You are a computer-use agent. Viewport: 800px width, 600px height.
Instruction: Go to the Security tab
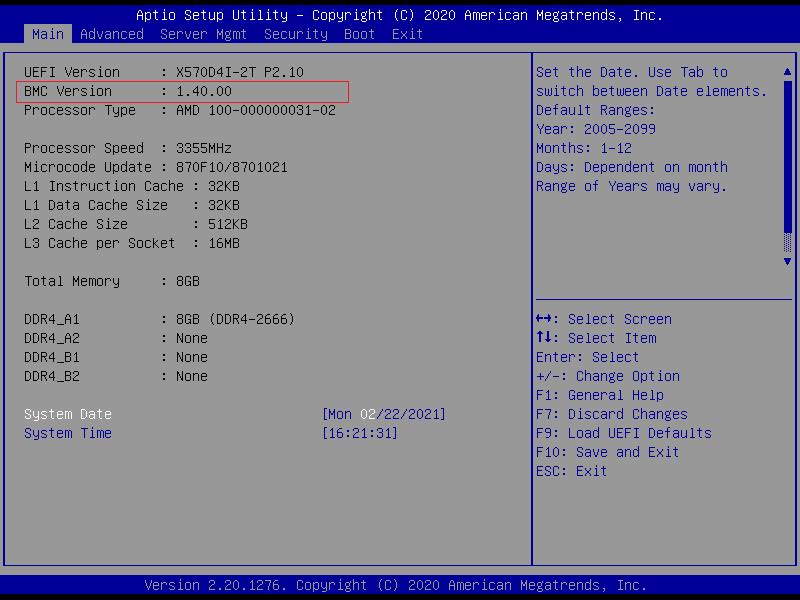[296, 34]
